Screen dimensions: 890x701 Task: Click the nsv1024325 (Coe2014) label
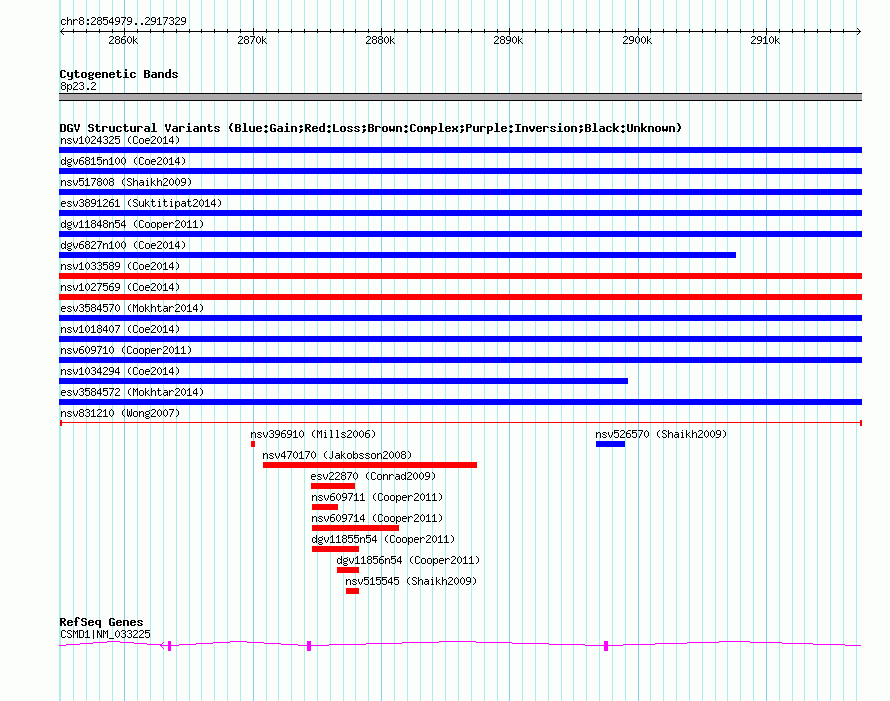(x=119, y=140)
